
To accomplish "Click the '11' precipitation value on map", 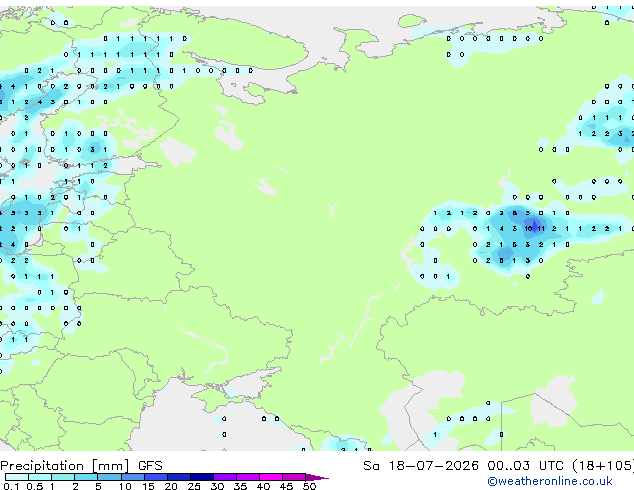I will pyautogui.click(x=541, y=229).
